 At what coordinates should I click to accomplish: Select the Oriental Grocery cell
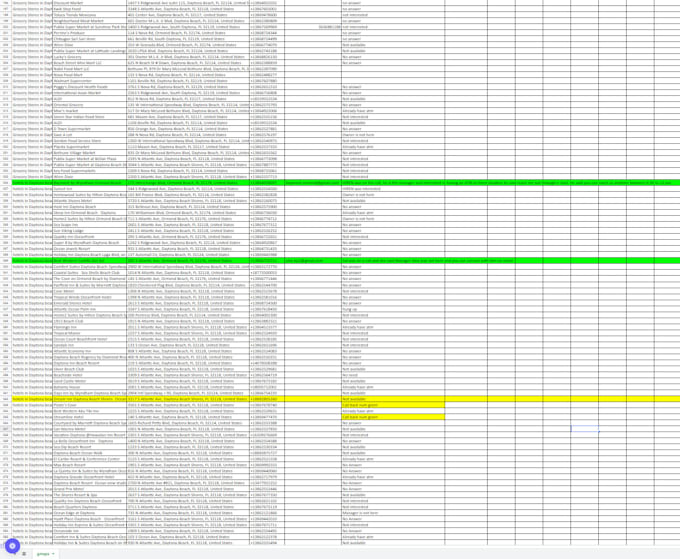point(90,105)
